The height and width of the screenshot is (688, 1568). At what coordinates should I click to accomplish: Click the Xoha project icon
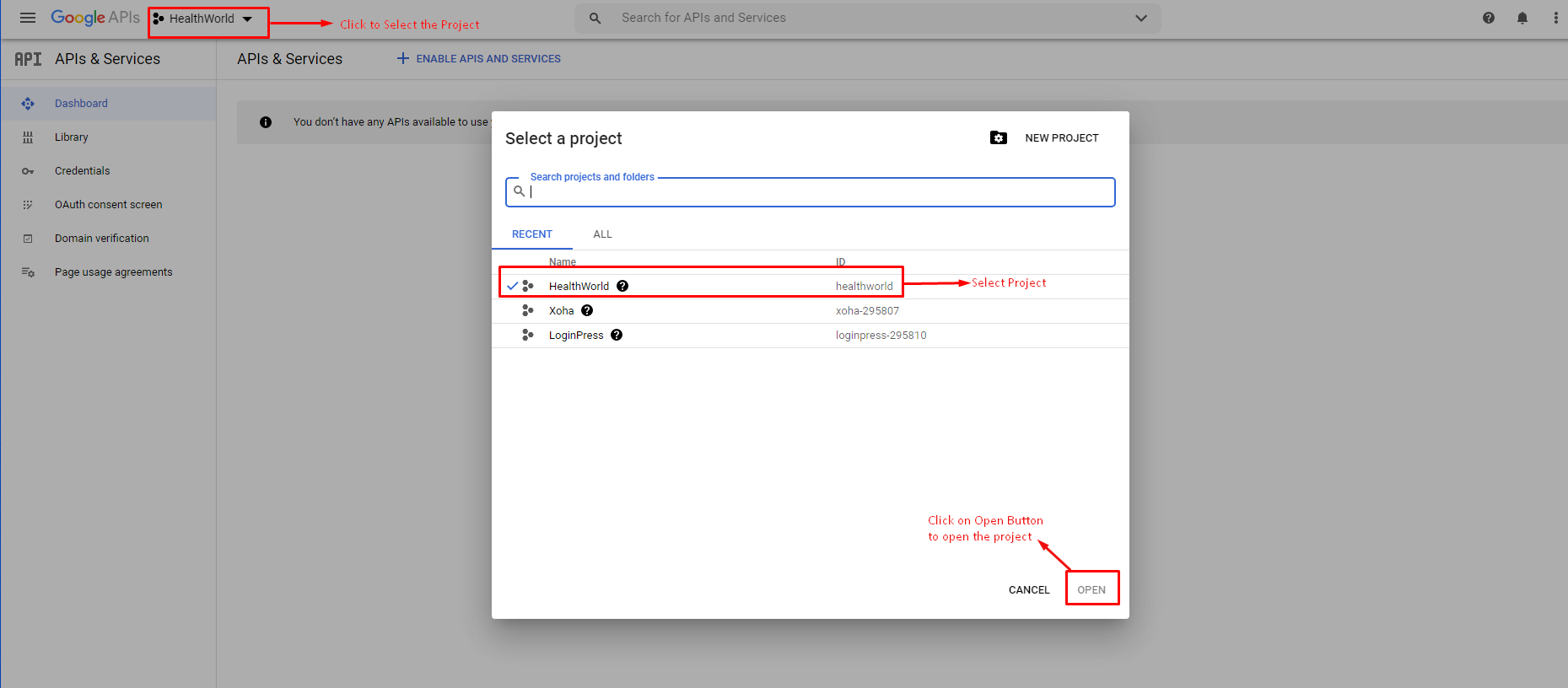coord(528,310)
